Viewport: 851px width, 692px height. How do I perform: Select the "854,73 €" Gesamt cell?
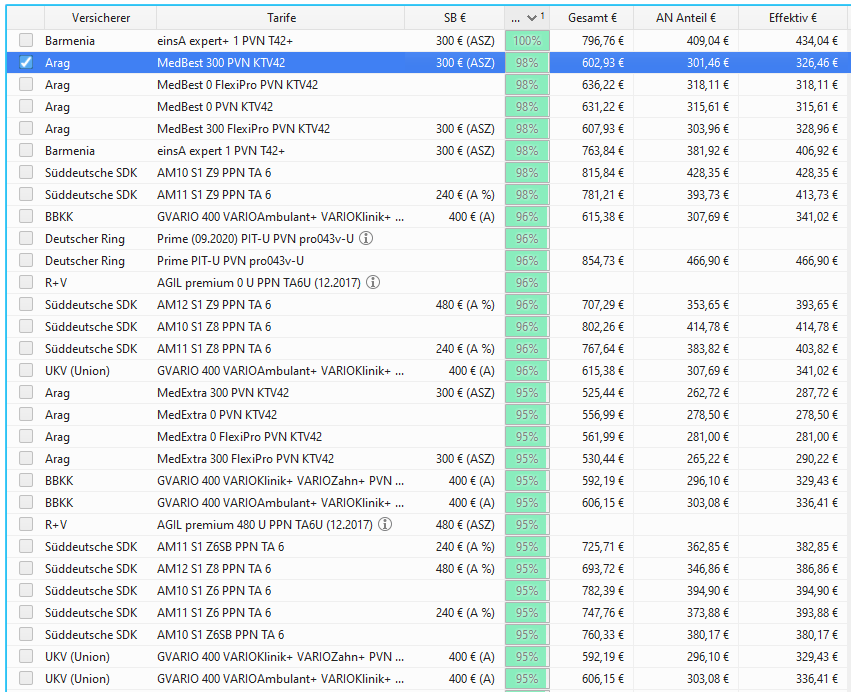603,261
